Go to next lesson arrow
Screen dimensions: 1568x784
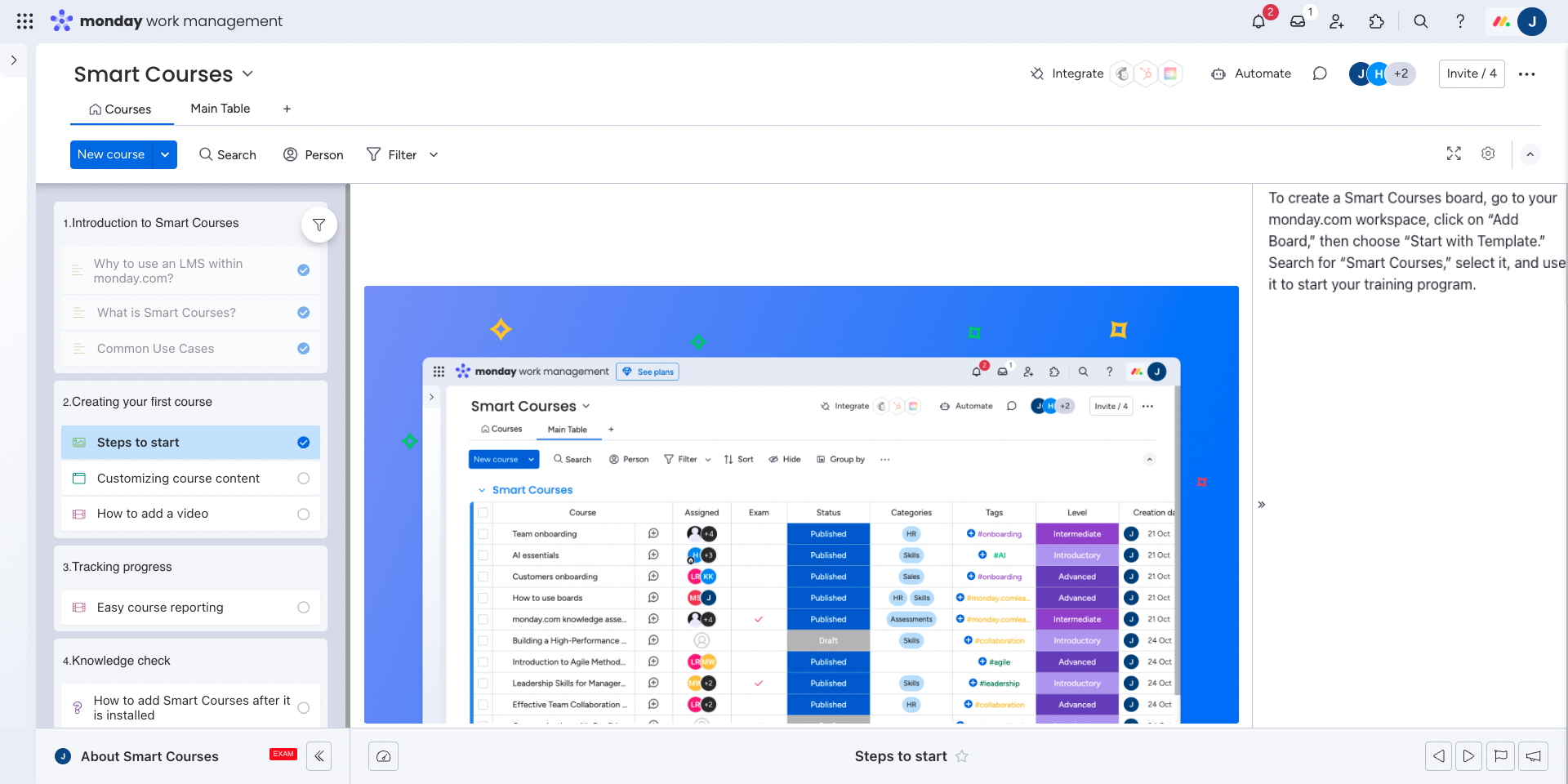pyautogui.click(x=1468, y=756)
